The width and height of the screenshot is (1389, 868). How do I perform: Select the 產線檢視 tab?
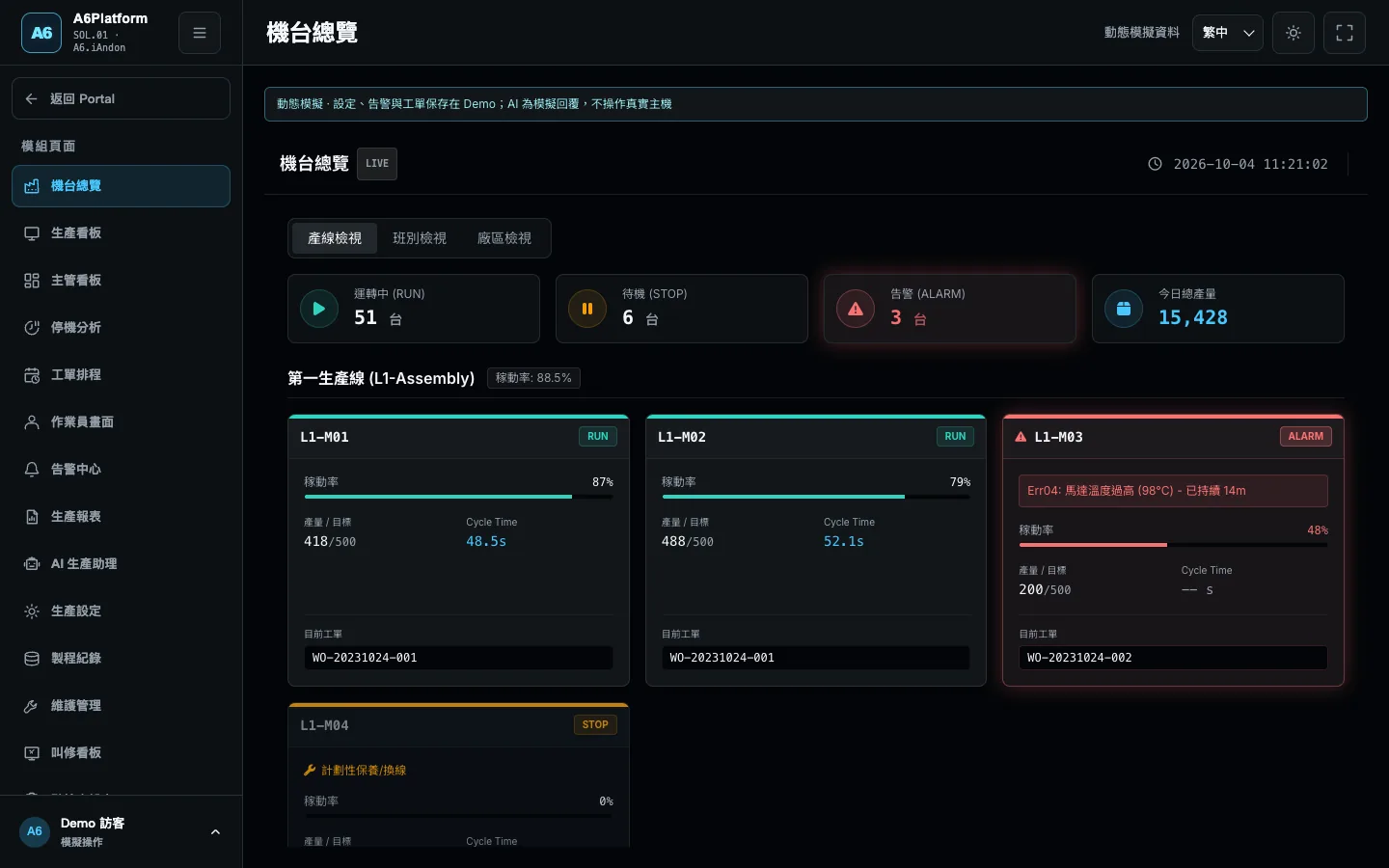tap(335, 238)
